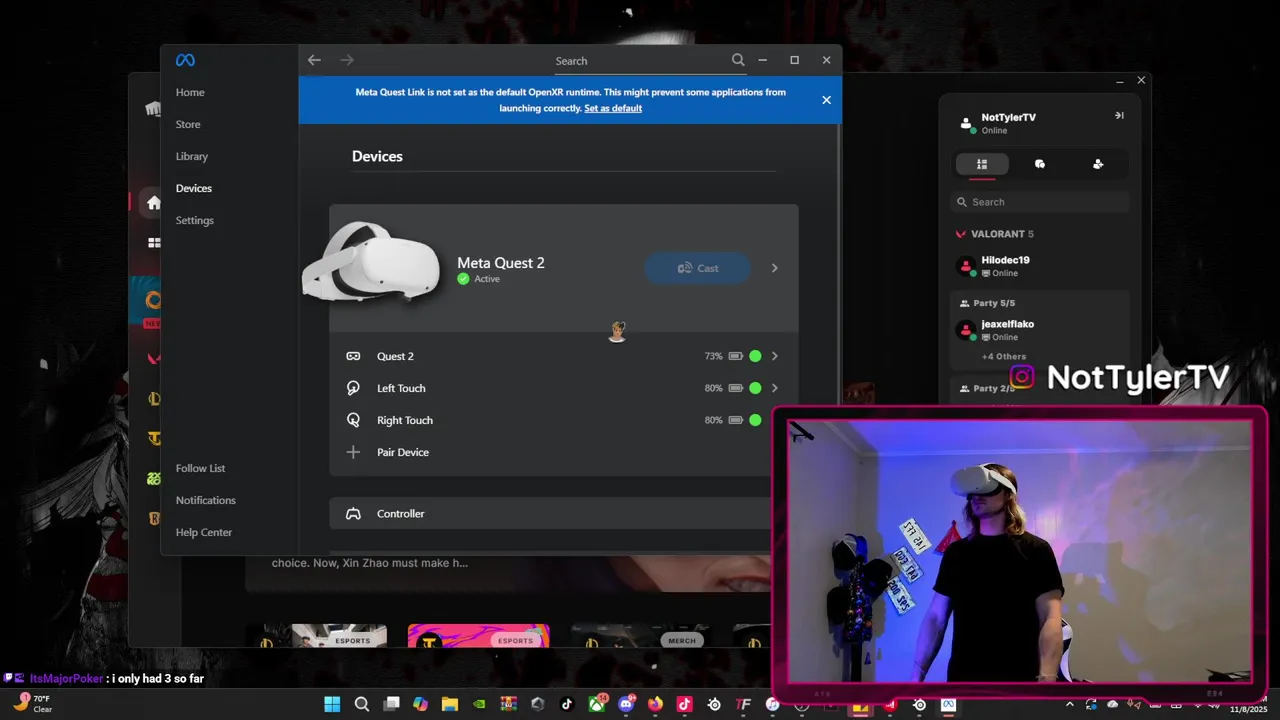The image size is (1280, 720).
Task: Click the Cast button
Action: click(698, 268)
